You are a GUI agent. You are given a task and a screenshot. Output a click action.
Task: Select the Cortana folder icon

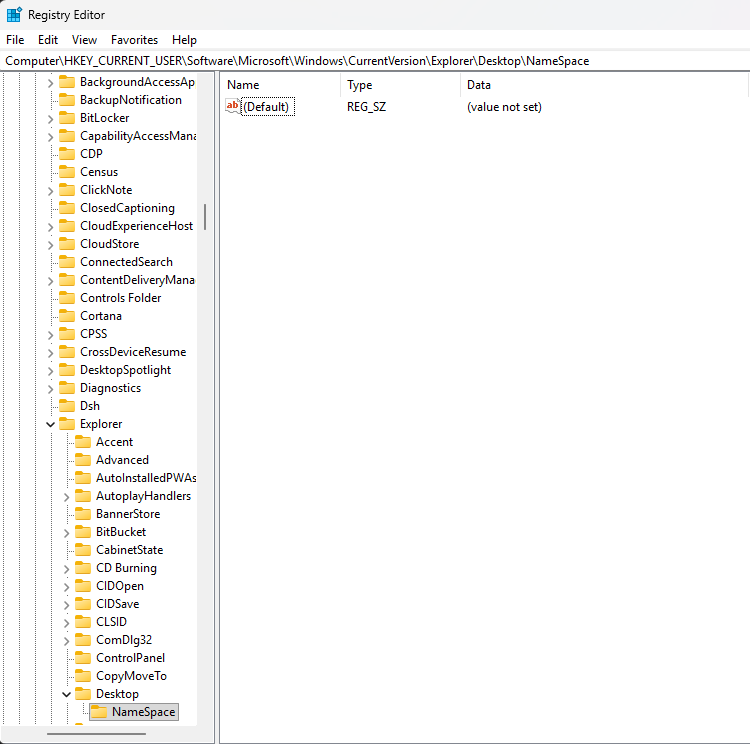pyautogui.click(x=67, y=316)
